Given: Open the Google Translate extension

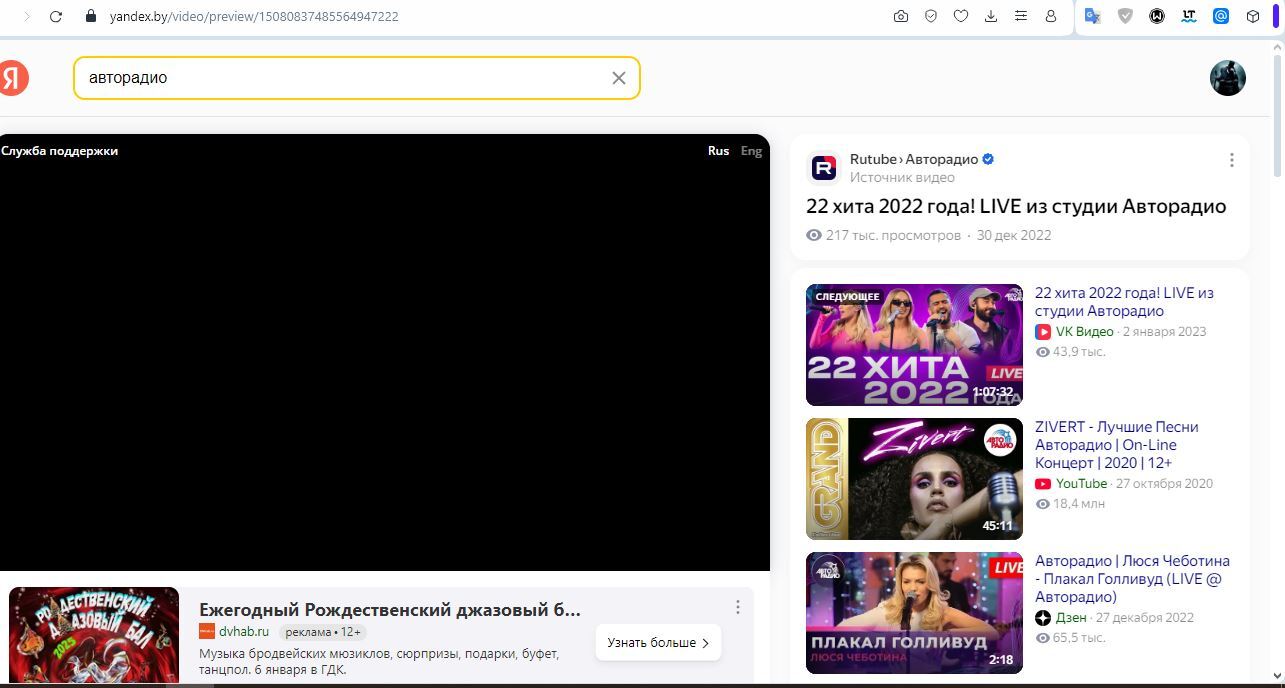Looking at the screenshot, I should pos(1093,16).
